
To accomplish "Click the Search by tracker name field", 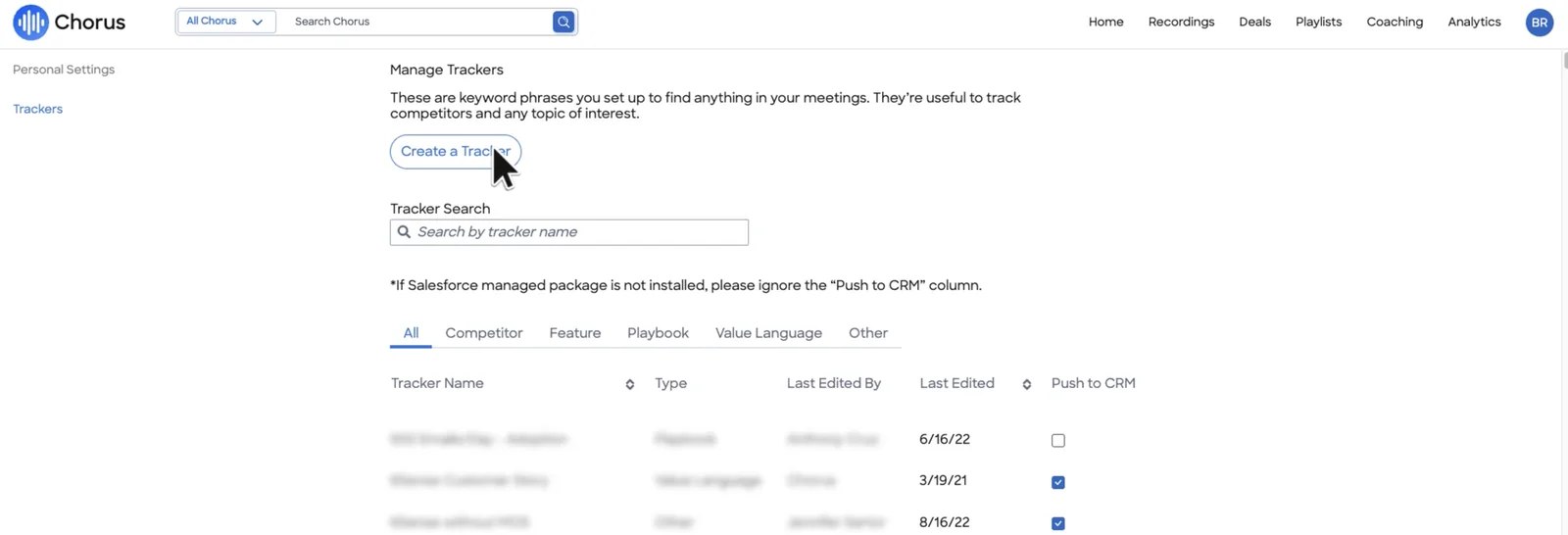I will click(569, 232).
